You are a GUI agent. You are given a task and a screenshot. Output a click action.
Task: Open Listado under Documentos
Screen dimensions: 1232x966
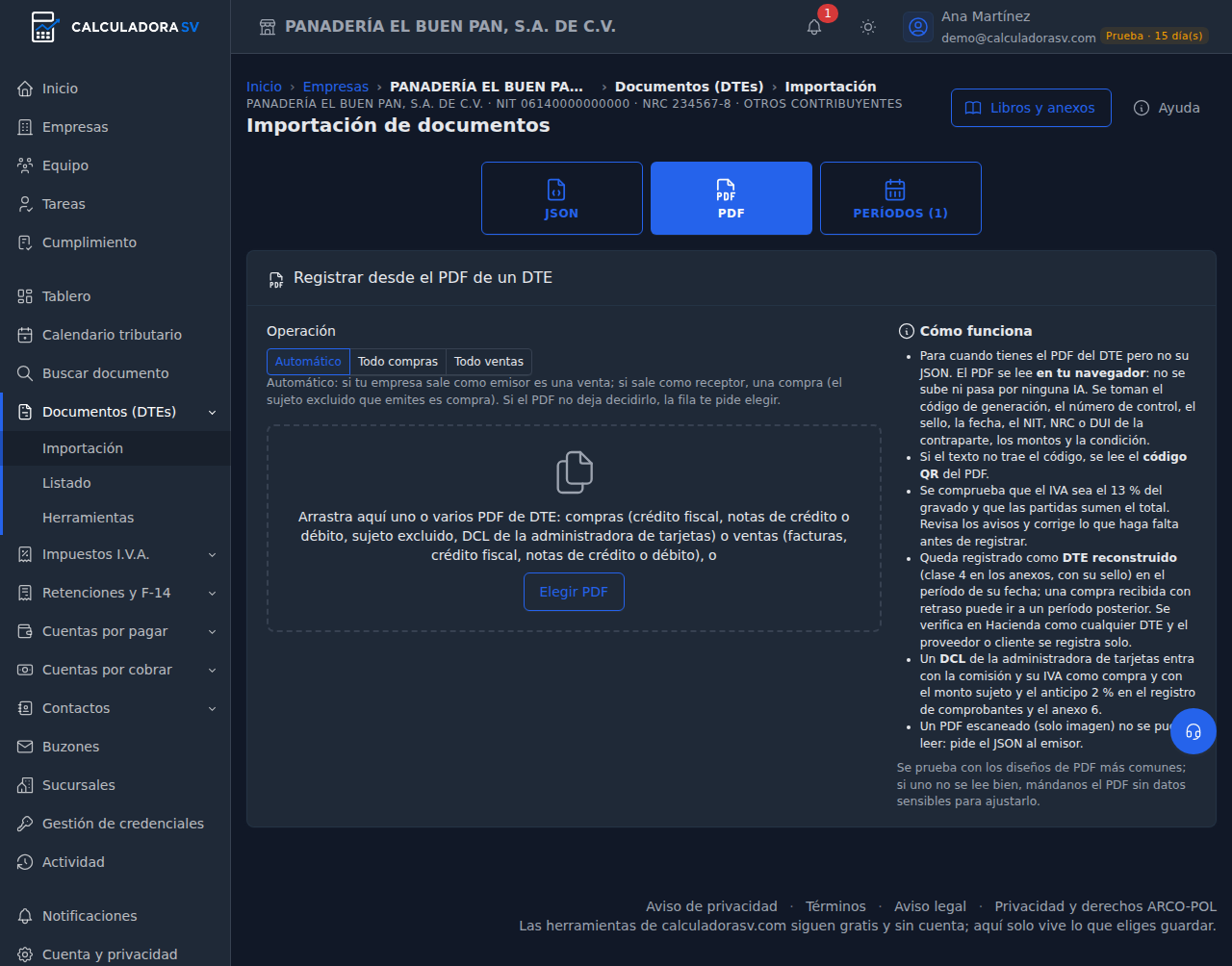coord(115,483)
